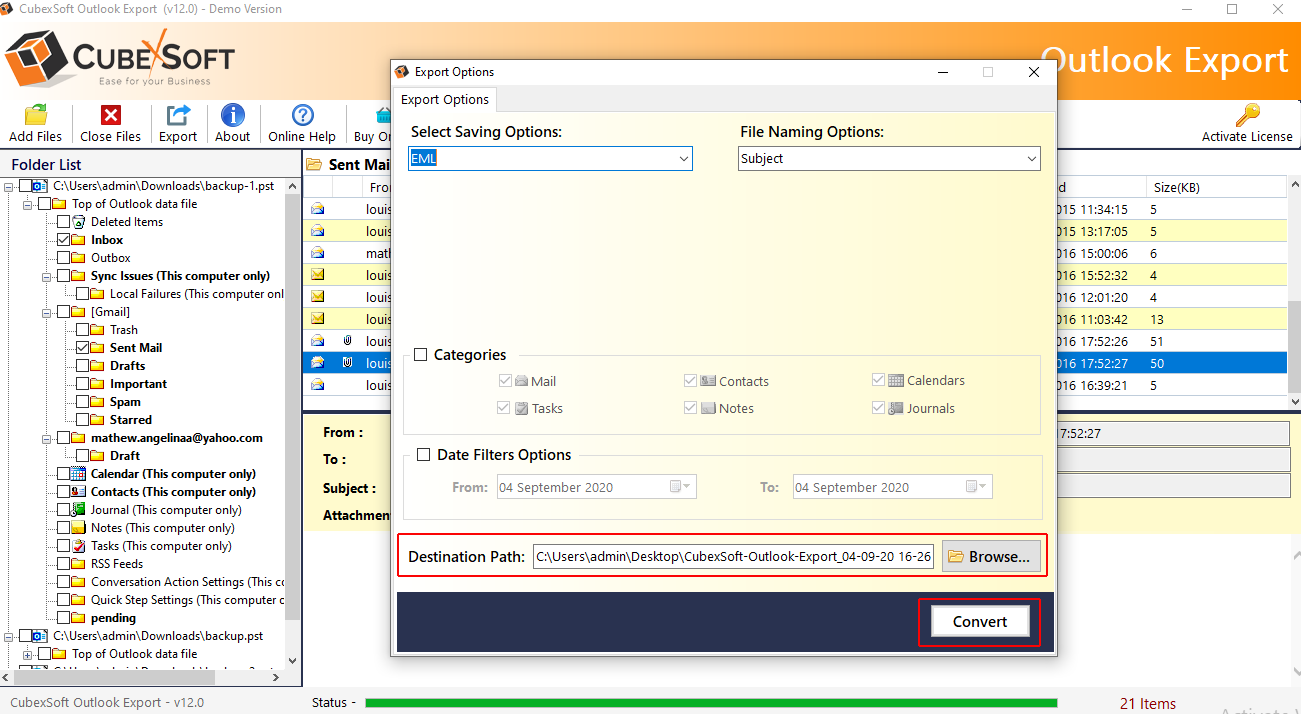Viewport: 1301px width, 714px height.
Task: Select the Calendar folder icon in tree
Action: coord(79,474)
